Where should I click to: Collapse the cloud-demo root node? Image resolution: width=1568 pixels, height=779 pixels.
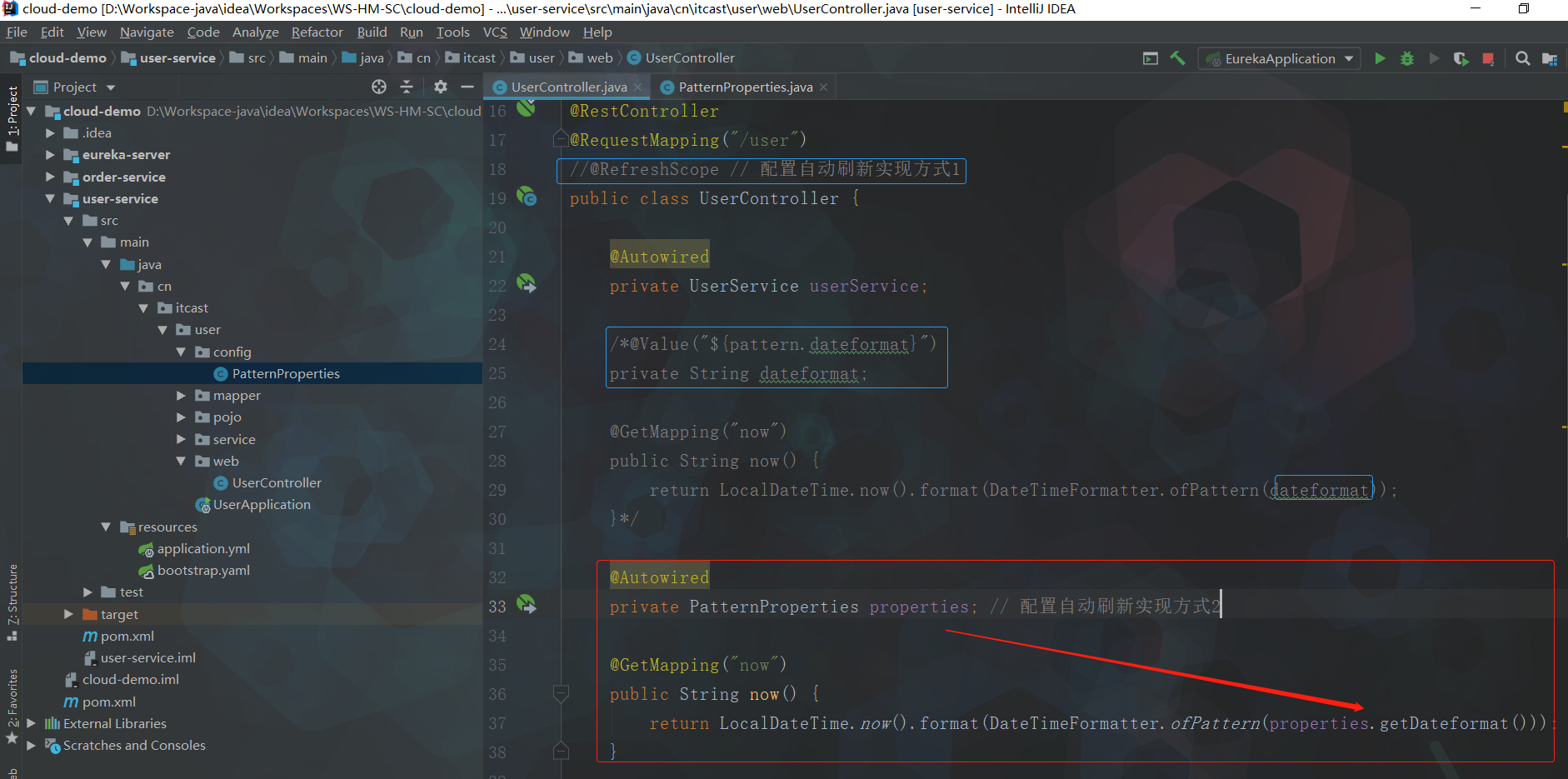(32, 111)
